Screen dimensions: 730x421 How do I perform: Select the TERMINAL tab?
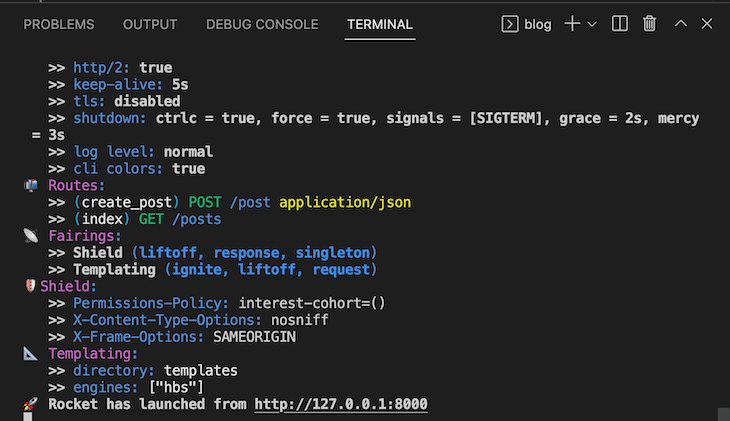coord(380,24)
